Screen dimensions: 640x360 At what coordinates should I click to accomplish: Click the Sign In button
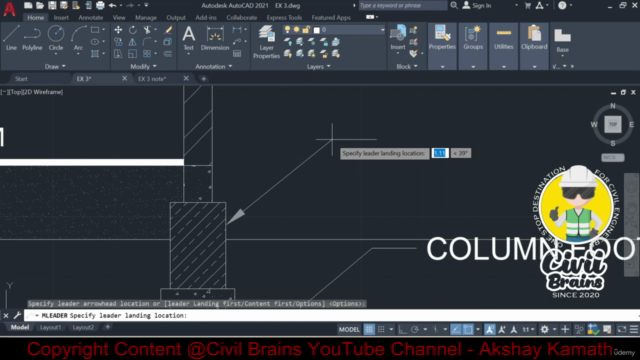pyautogui.click(x=477, y=5)
